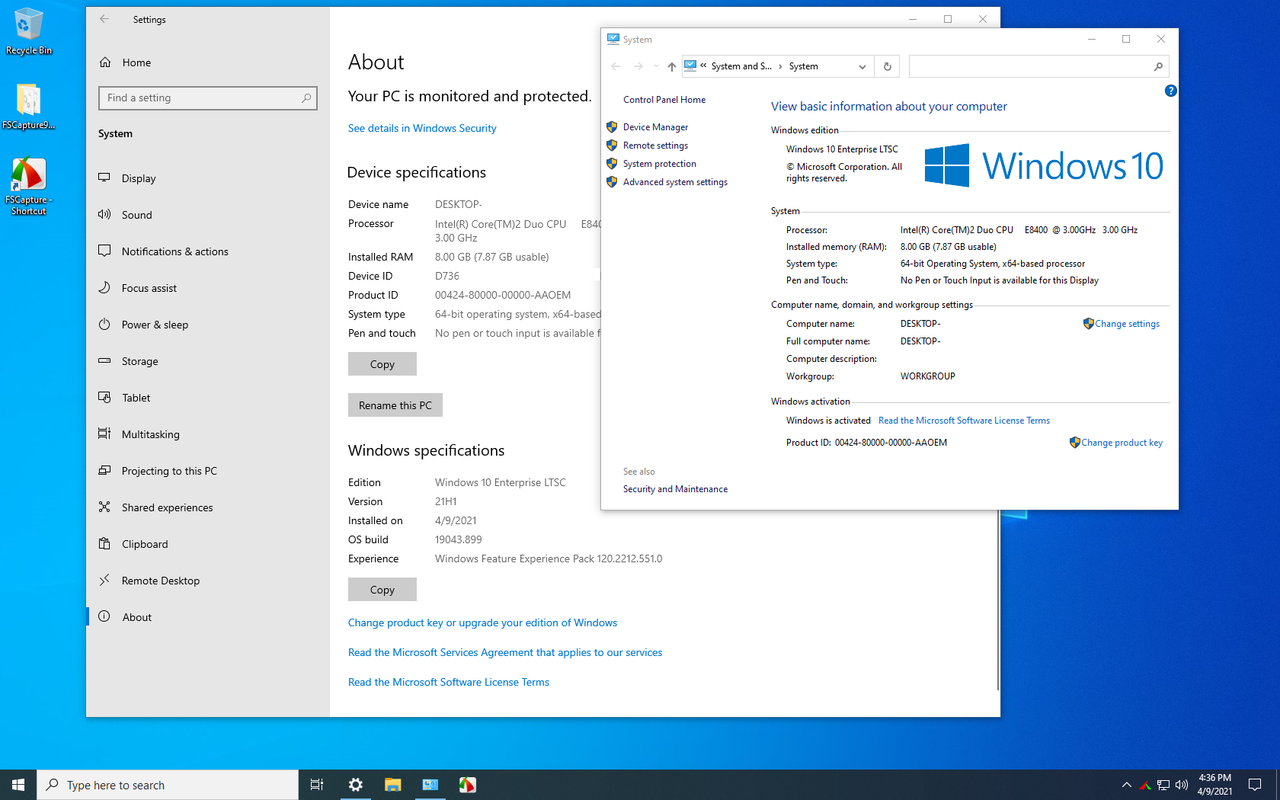Go up one level in System window

pyautogui.click(x=671, y=67)
